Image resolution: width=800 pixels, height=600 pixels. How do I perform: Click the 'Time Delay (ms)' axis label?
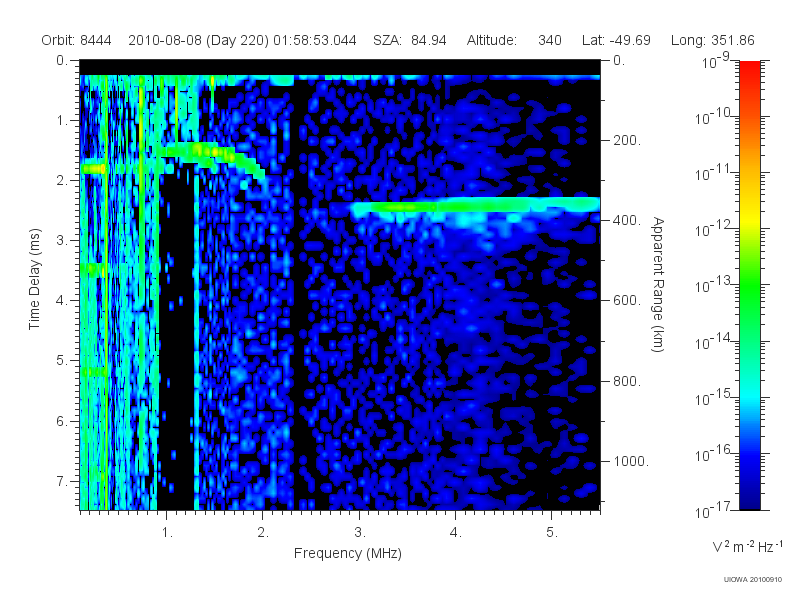[x=34, y=279]
